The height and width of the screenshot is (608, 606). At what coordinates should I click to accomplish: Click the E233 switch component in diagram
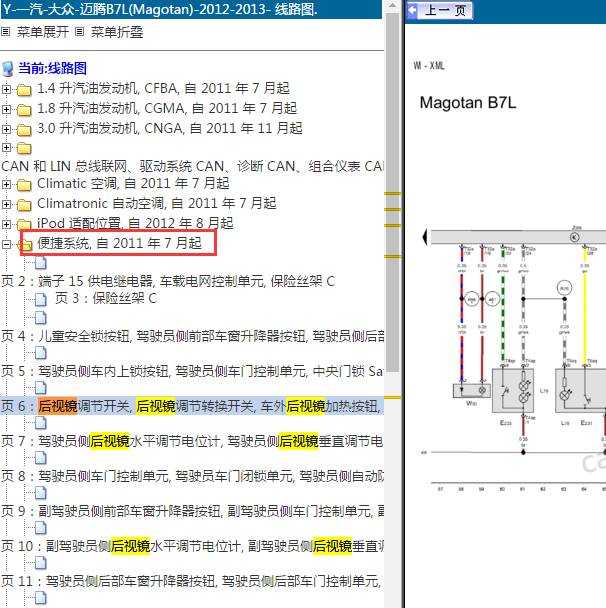pos(513,390)
